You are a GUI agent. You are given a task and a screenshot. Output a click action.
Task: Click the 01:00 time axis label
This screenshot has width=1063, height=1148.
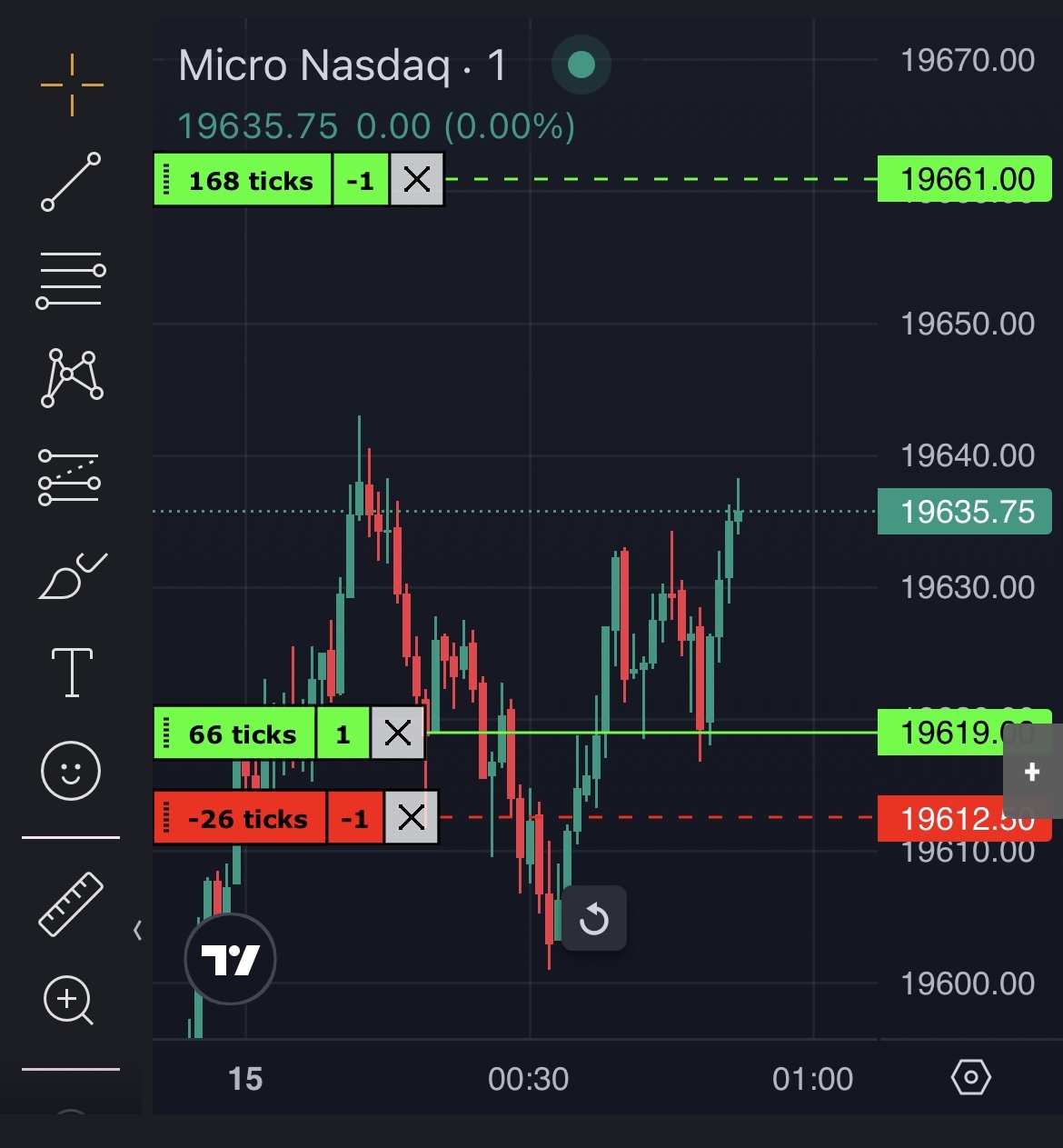pos(813,1079)
